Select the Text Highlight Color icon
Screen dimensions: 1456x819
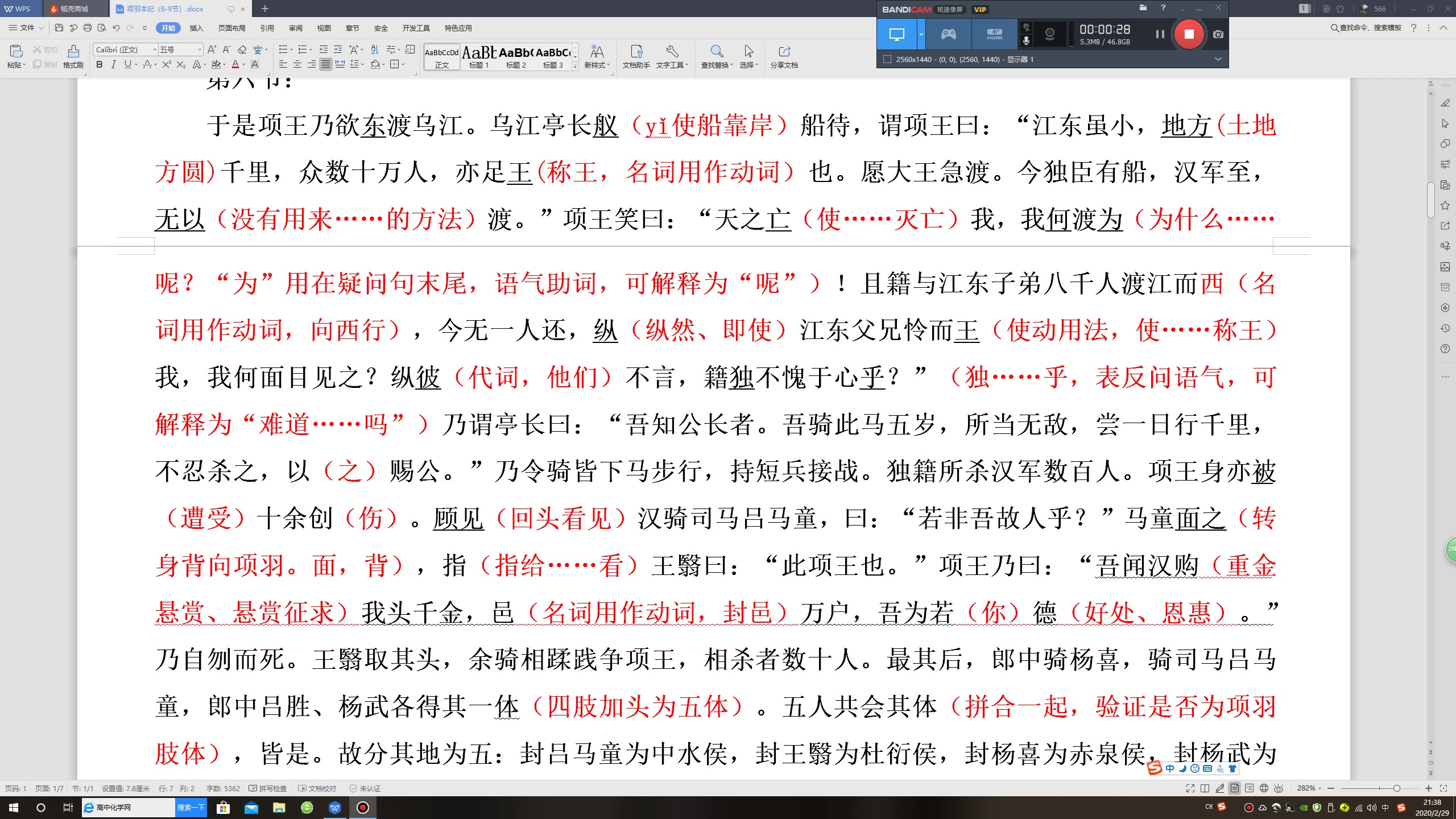[x=218, y=65]
